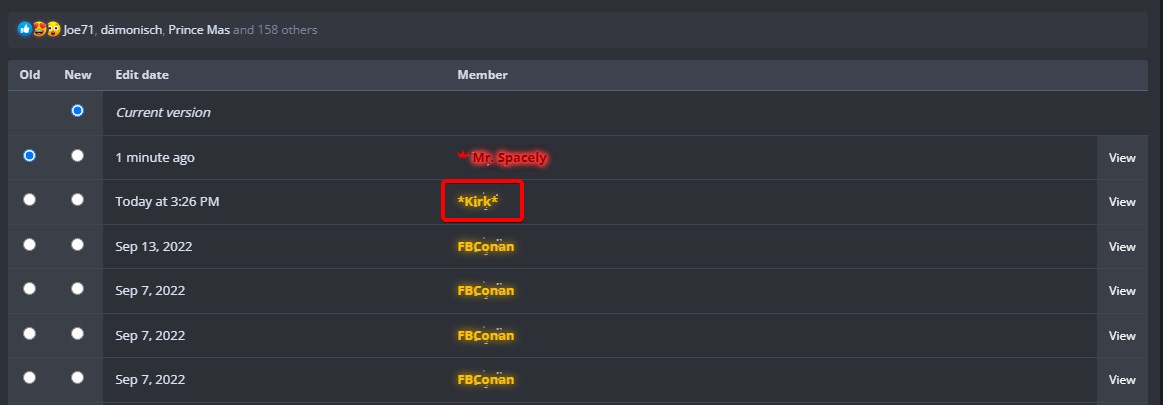Choose Old radio for Today at 3:26 PM
This screenshot has width=1163, height=405.
[x=30, y=200]
